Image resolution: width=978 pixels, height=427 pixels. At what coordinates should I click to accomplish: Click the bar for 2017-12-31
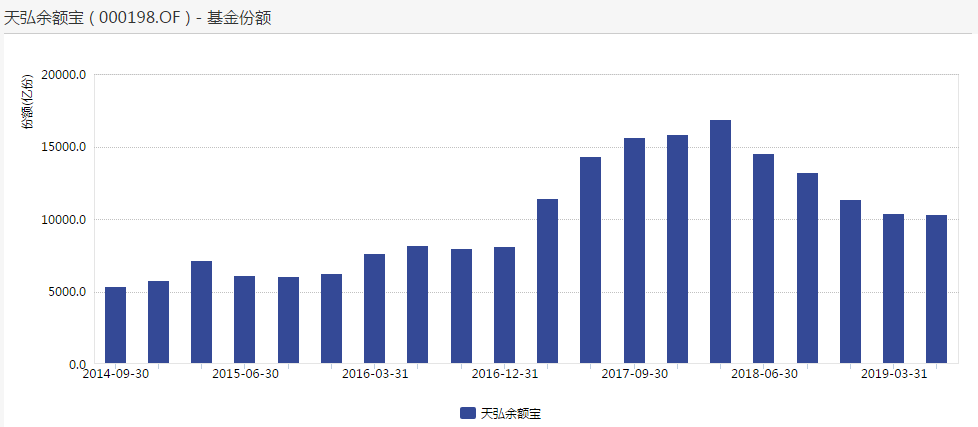tap(677, 249)
